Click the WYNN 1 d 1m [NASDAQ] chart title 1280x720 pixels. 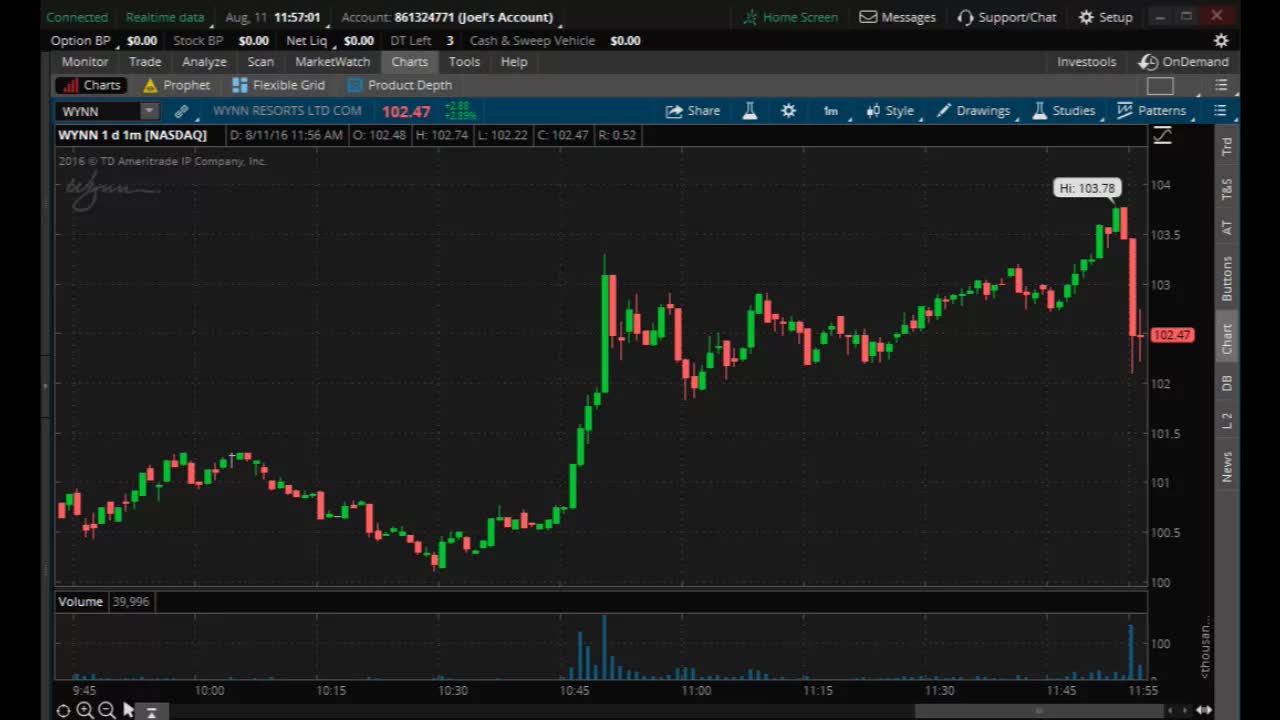click(x=132, y=135)
